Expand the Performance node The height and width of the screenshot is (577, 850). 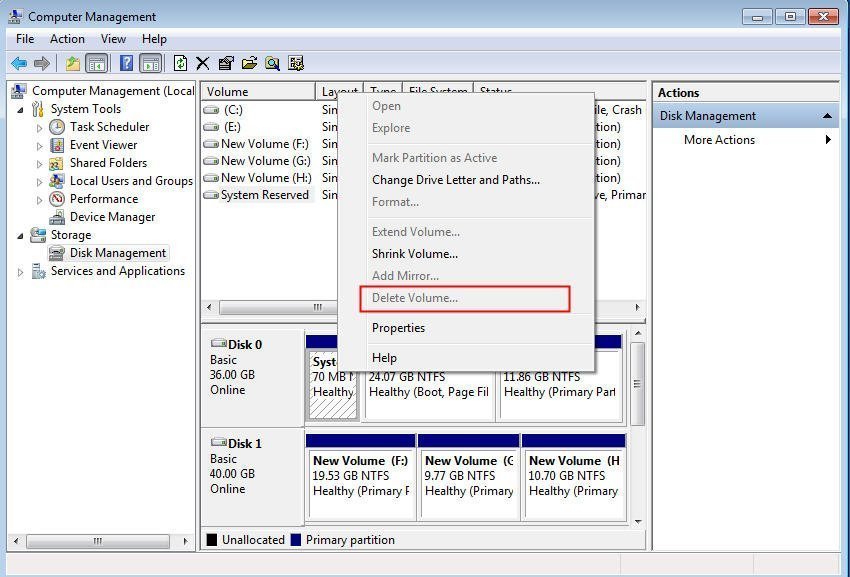39,200
